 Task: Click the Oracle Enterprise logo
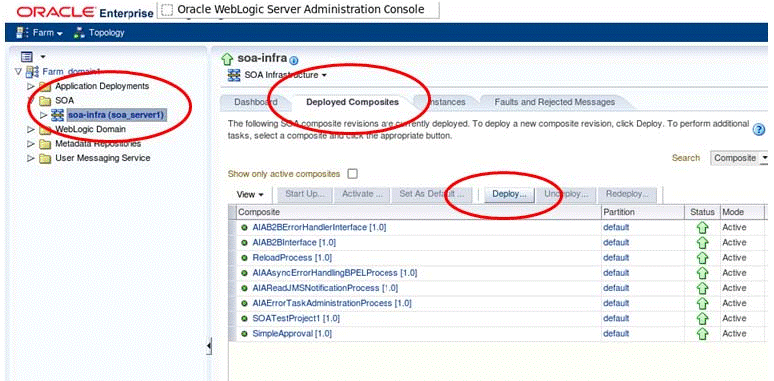(85, 12)
